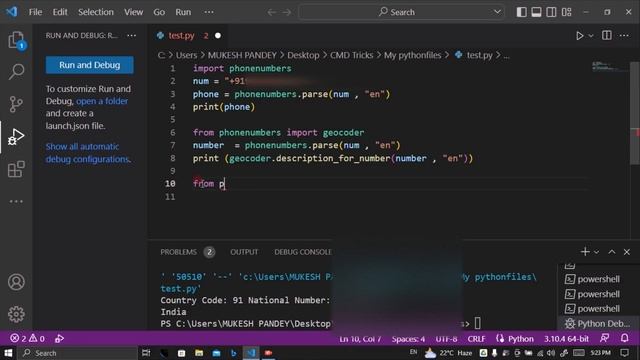The height and width of the screenshot is (360, 640).
Task: Change the UTF-8 encoding setting
Action: tap(446, 338)
